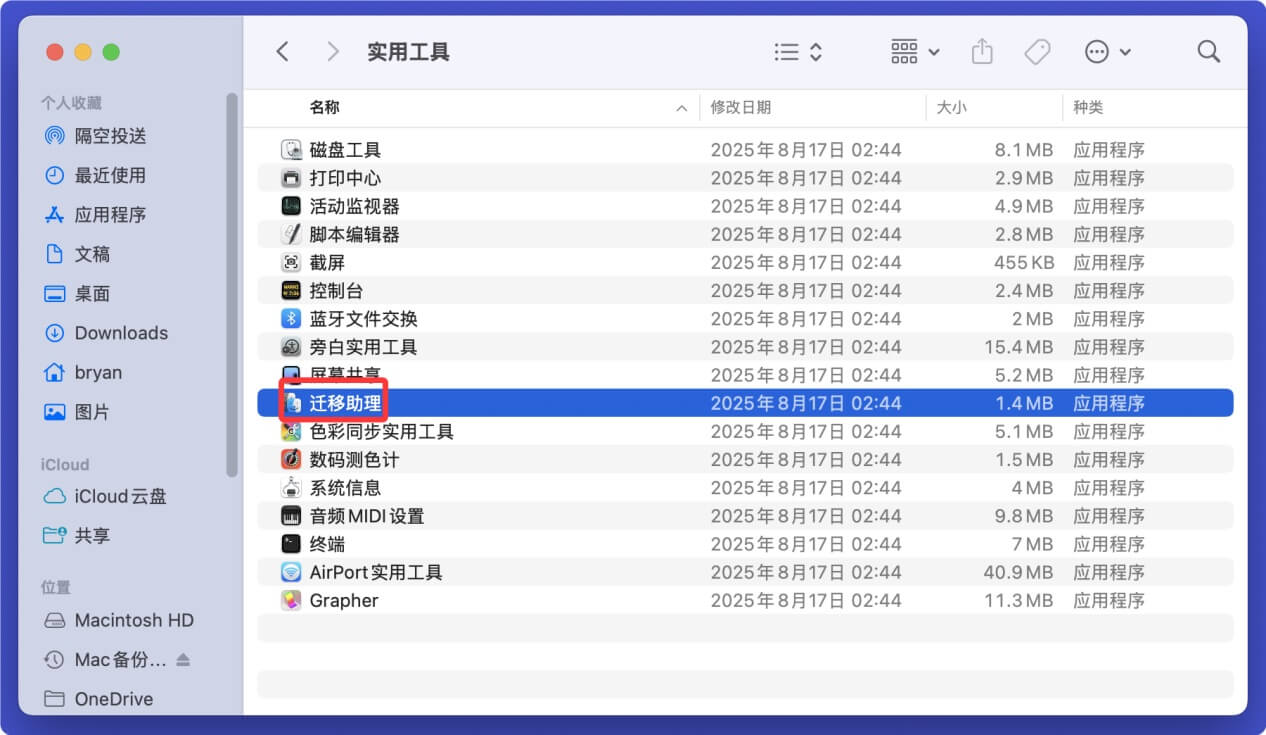Select Downloads in the sidebar
Image resolution: width=1266 pixels, height=735 pixels.
click(x=121, y=333)
